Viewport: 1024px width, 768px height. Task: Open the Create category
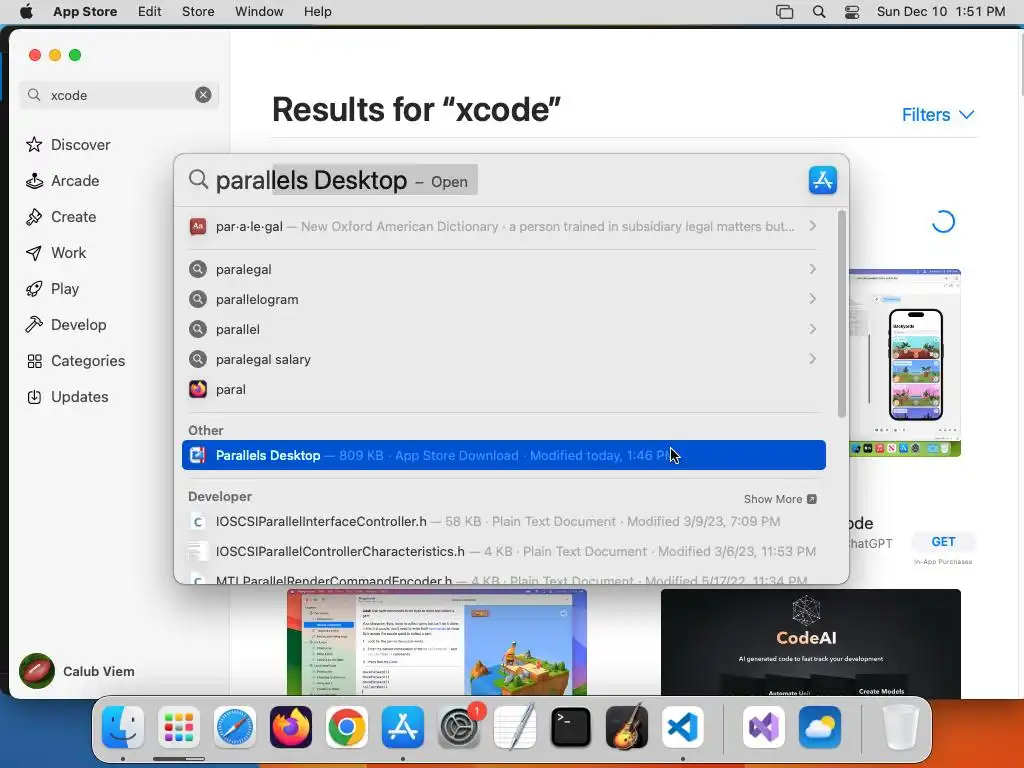(61, 217)
